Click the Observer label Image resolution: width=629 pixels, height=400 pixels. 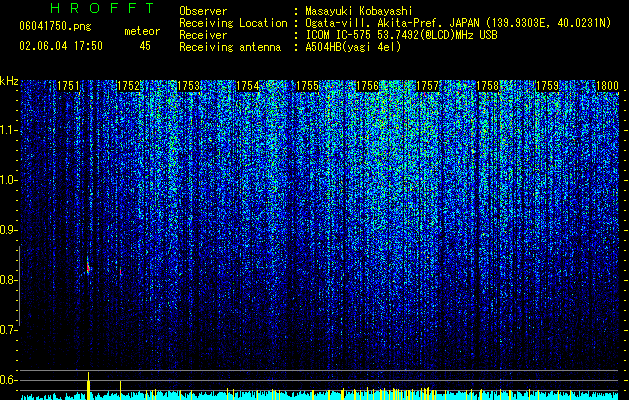click(x=203, y=11)
